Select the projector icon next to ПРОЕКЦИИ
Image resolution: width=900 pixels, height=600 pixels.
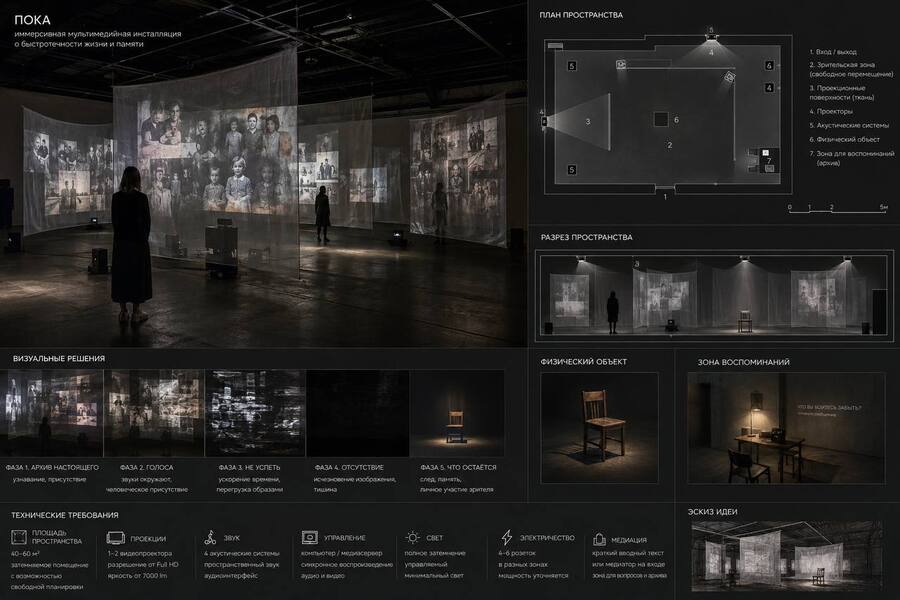click(x=115, y=538)
